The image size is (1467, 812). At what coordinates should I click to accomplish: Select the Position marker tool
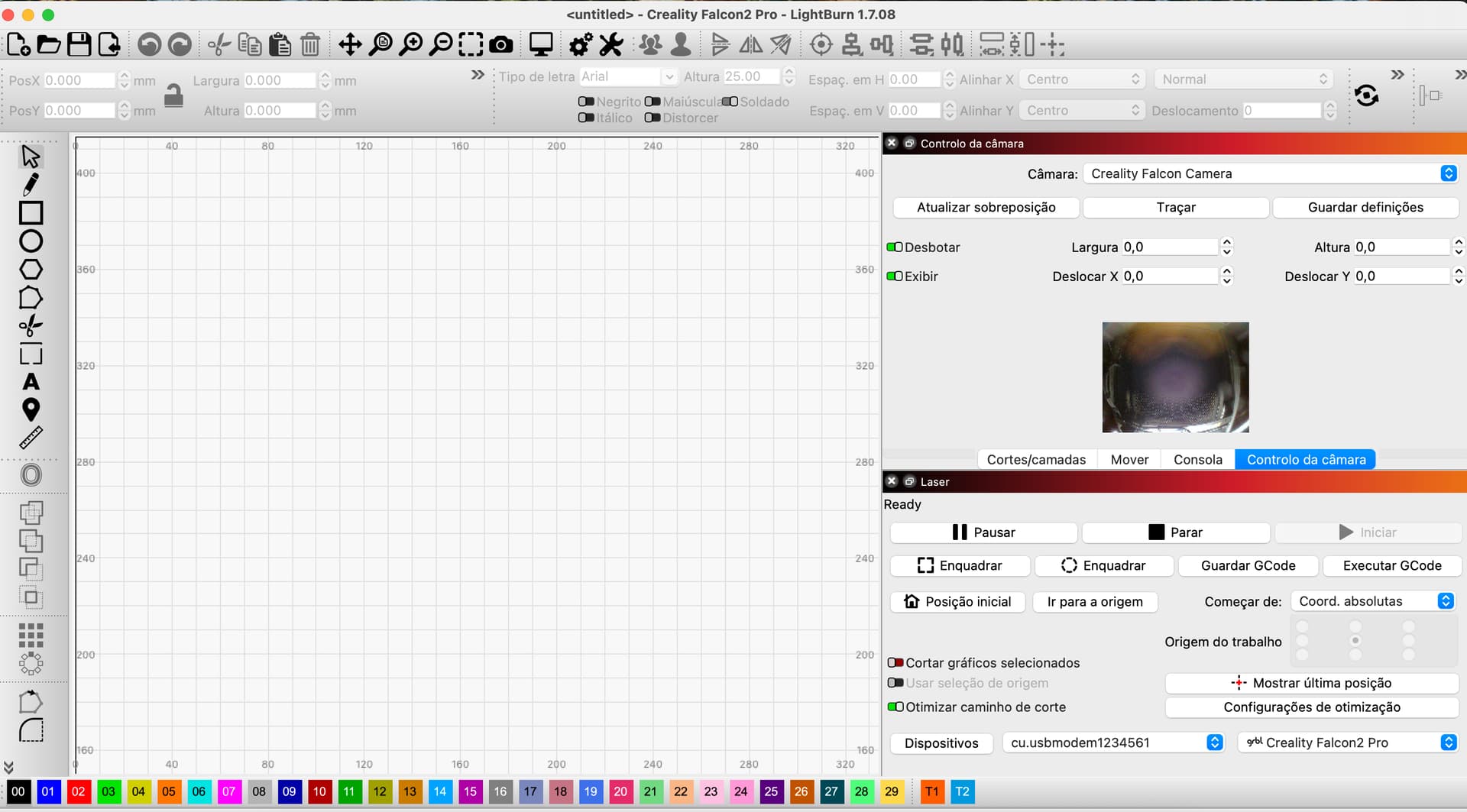click(x=31, y=409)
